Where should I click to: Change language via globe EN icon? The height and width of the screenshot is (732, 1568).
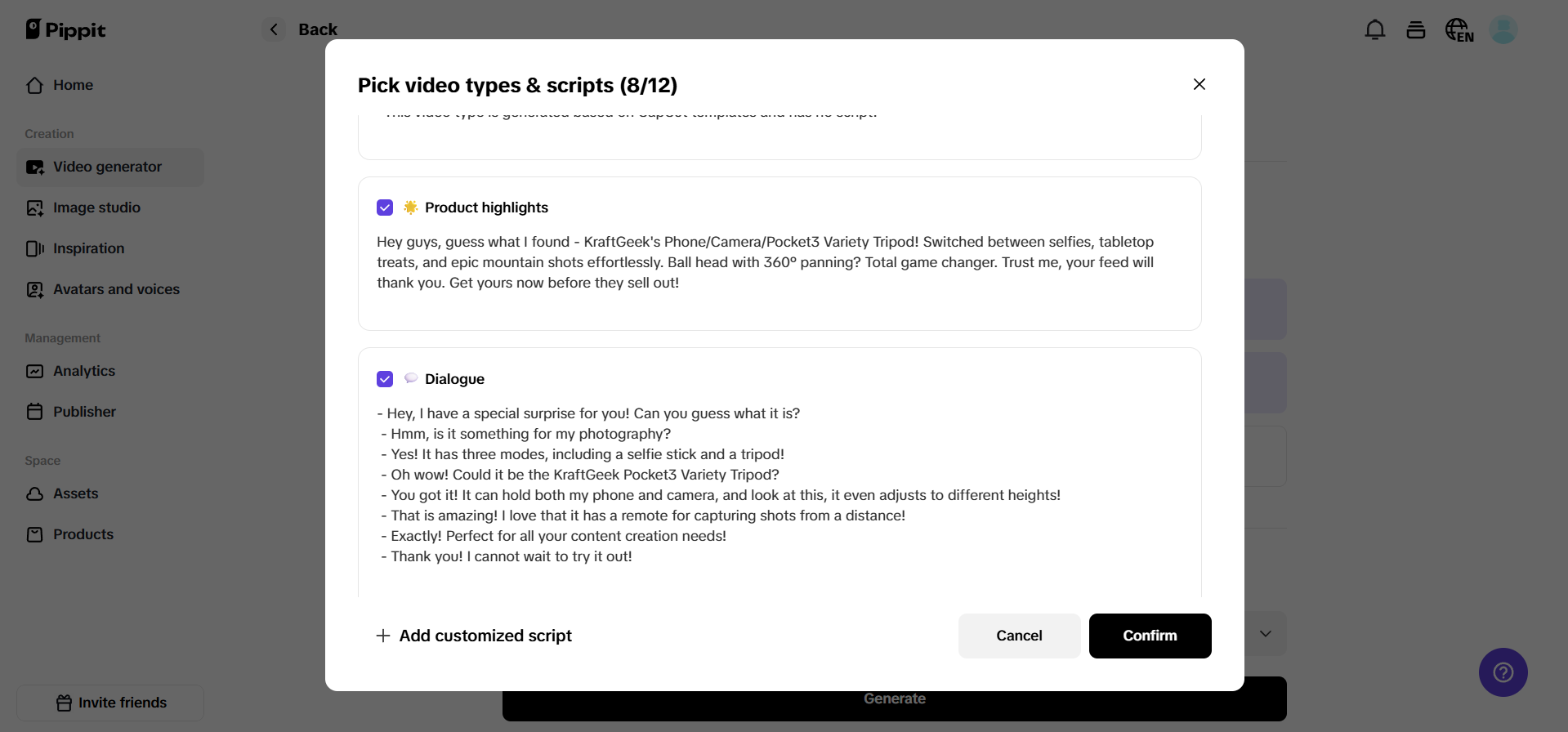pos(1459,30)
